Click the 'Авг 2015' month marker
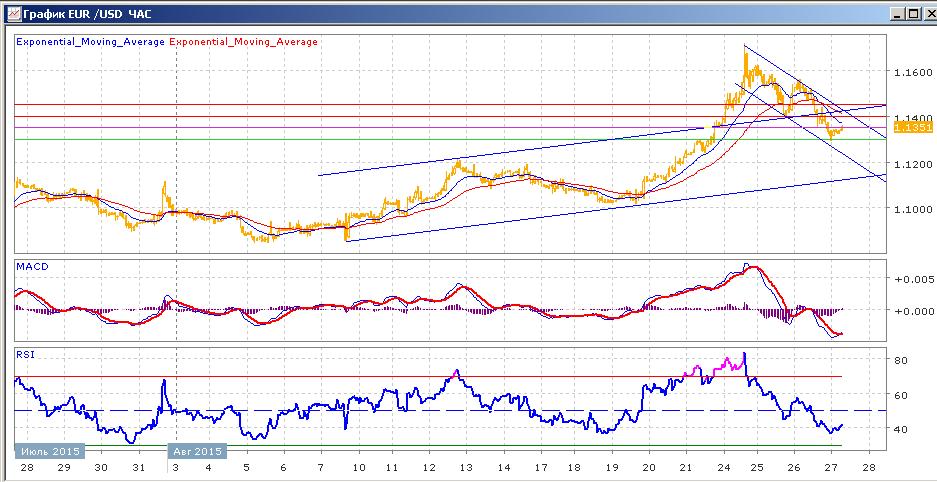 (x=197, y=451)
